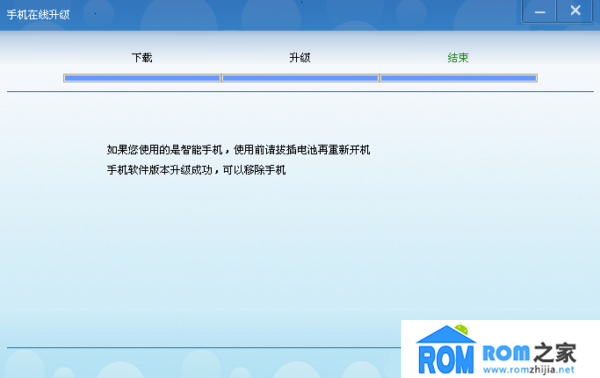
Task: Select the 升级 step label
Action: pyautogui.click(x=300, y=58)
